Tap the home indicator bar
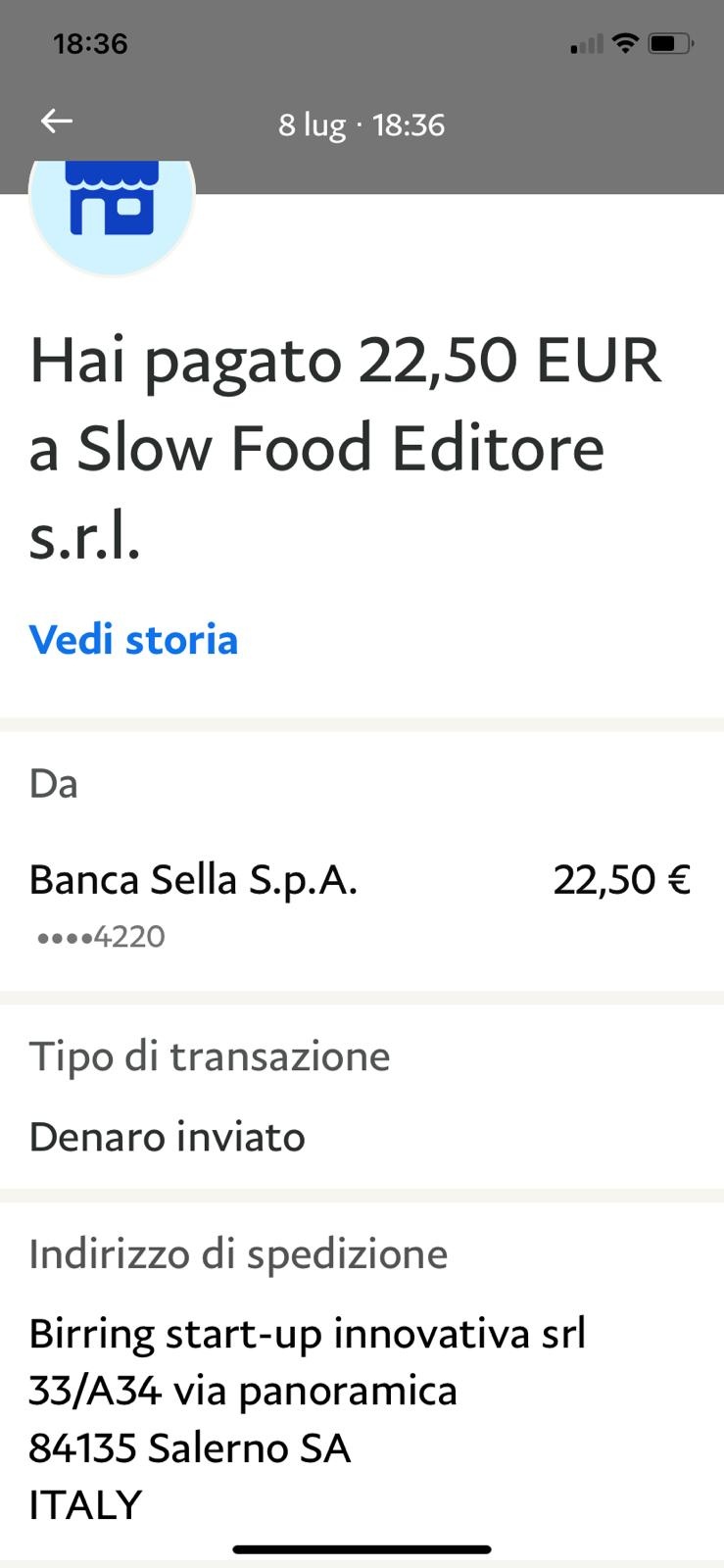 point(362,1549)
